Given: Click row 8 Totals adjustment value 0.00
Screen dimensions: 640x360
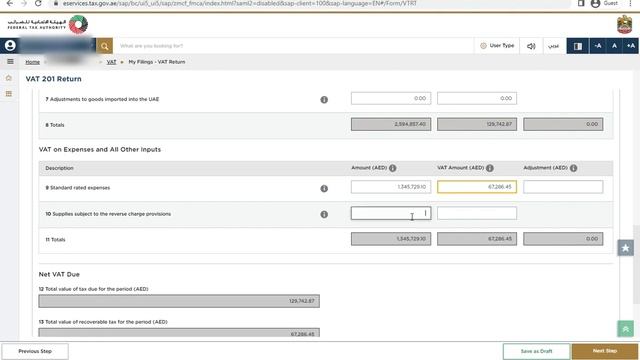Looking at the screenshot, I should click(563, 124).
